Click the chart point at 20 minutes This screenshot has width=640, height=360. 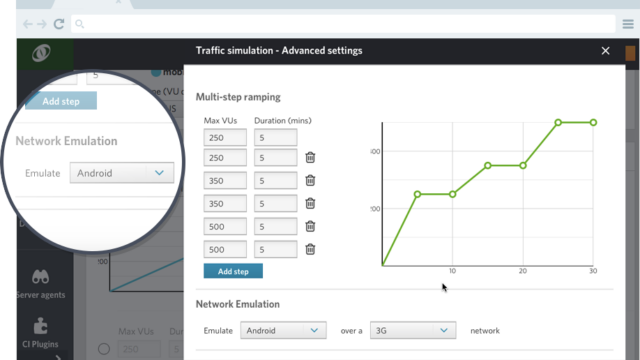pyautogui.click(x=523, y=166)
